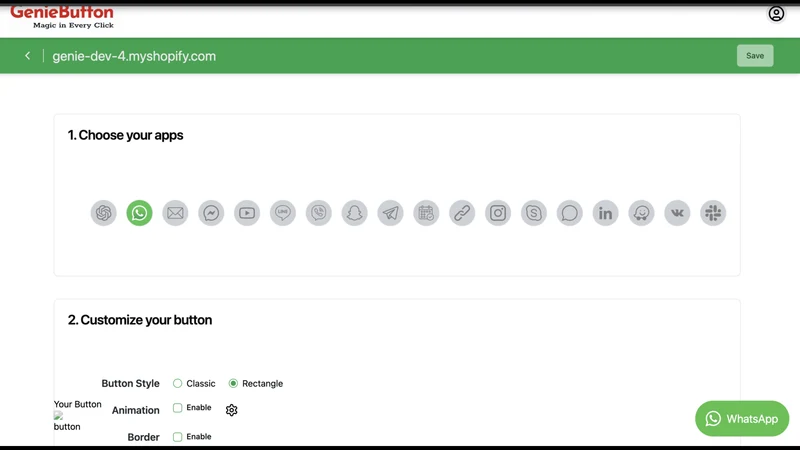Image resolution: width=800 pixels, height=450 pixels.
Task: Select the Telegram paper plane icon
Action: point(390,213)
